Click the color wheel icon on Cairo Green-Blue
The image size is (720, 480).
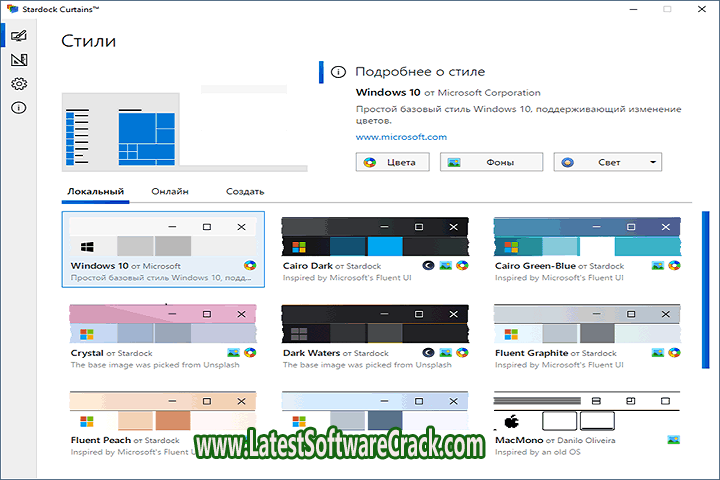(x=674, y=266)
